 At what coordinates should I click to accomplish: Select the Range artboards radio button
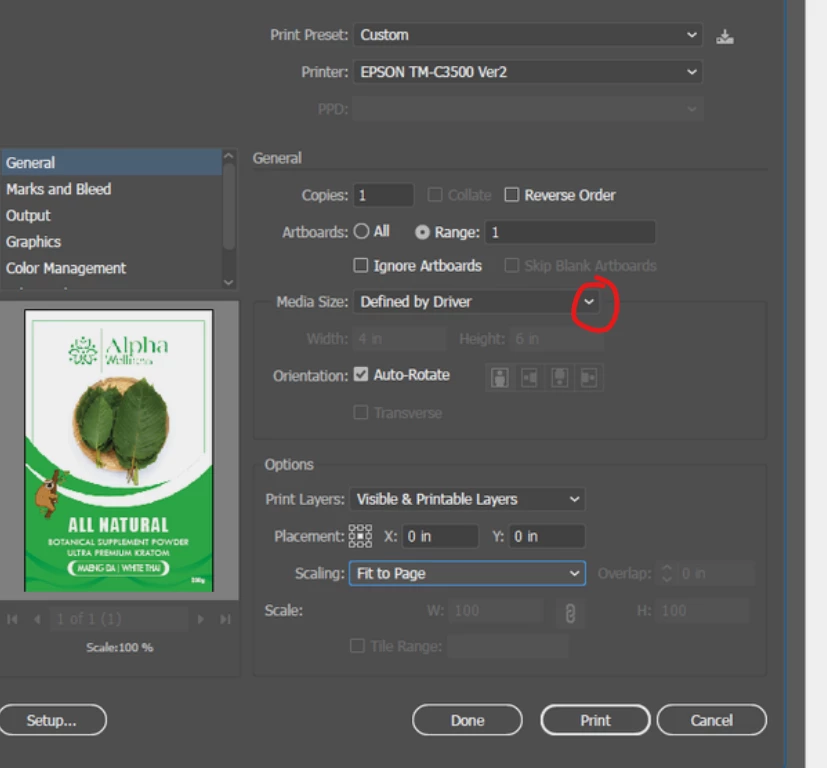422,232
